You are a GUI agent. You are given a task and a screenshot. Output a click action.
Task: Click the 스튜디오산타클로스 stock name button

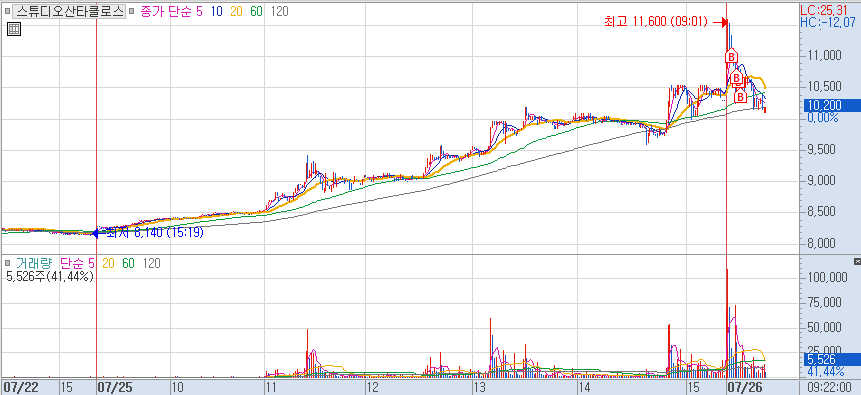[69, 11]
